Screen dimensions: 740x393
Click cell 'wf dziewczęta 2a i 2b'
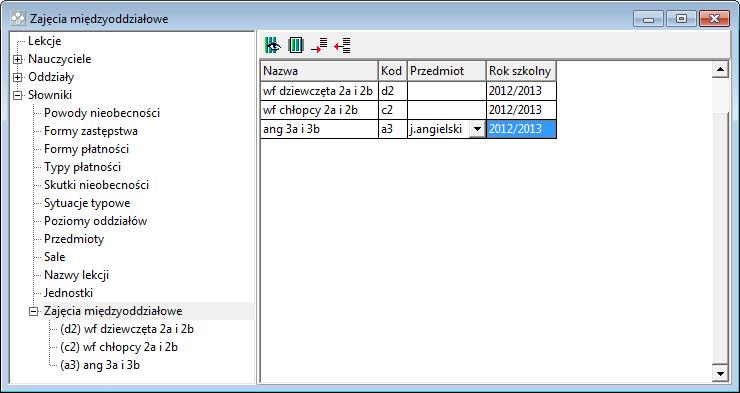click(319, 91)
